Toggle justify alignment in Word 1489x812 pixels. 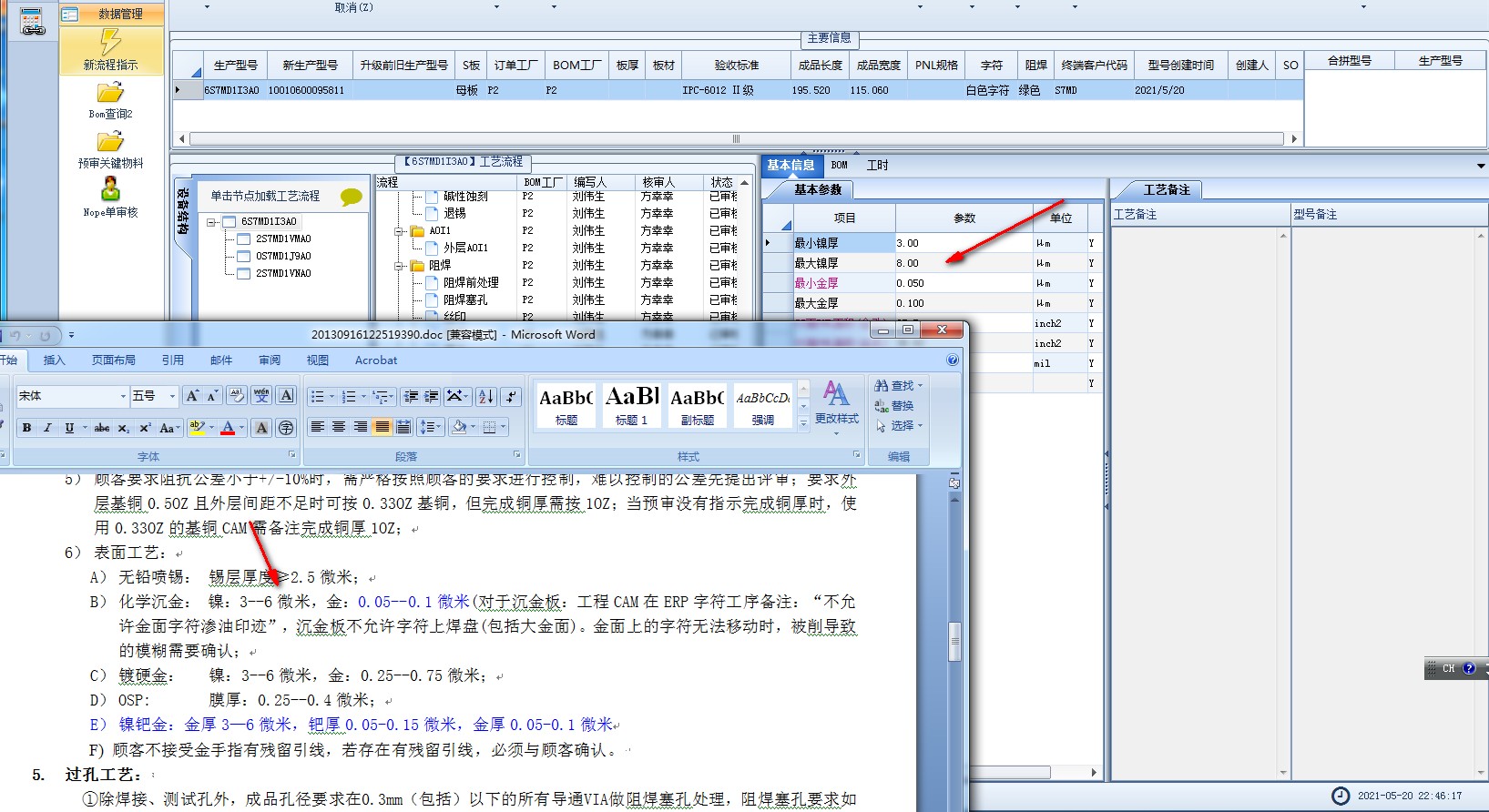click(x=382, y=427)
